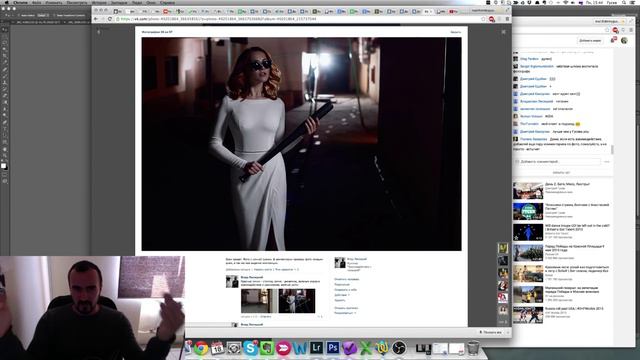Click the back arrow in VK Chrome window
The width and height of the screenshot is (640, 360).
point(96,19)
